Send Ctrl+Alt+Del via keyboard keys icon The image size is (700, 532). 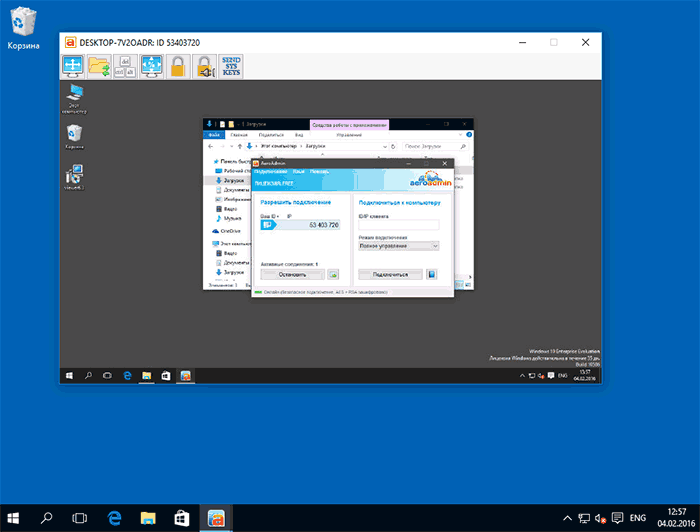[125, 66]
